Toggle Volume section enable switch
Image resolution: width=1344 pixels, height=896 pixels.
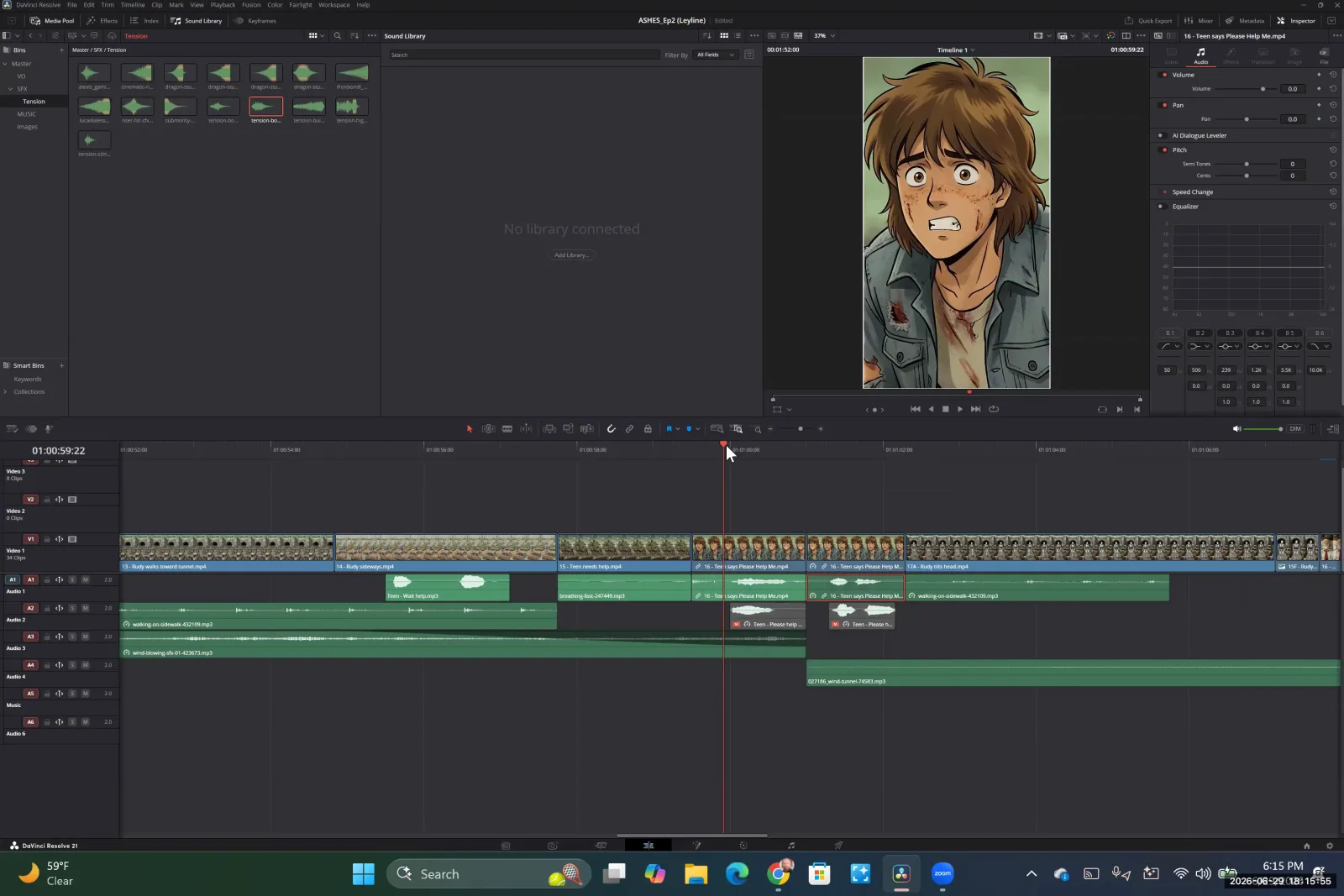click(1163, 75)
